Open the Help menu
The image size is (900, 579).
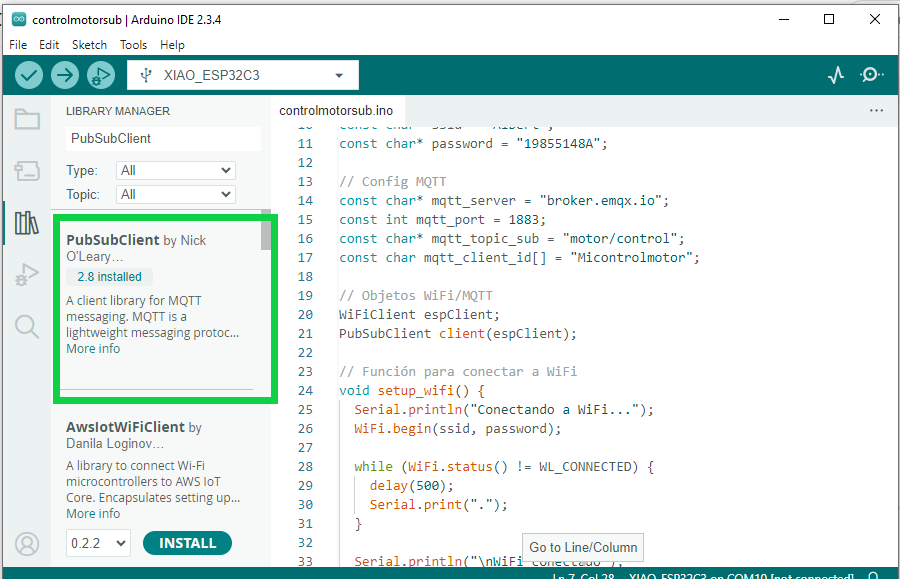coord(172,45)
